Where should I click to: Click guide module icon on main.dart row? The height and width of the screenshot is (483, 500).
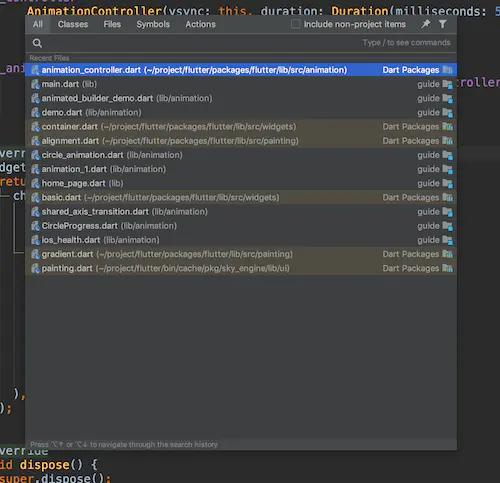447,85
